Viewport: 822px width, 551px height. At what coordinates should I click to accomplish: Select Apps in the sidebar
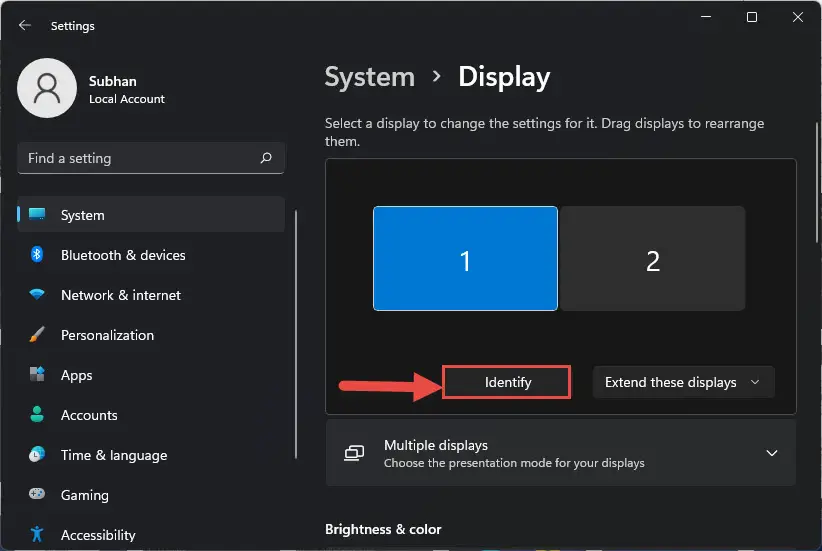[151, 375]
